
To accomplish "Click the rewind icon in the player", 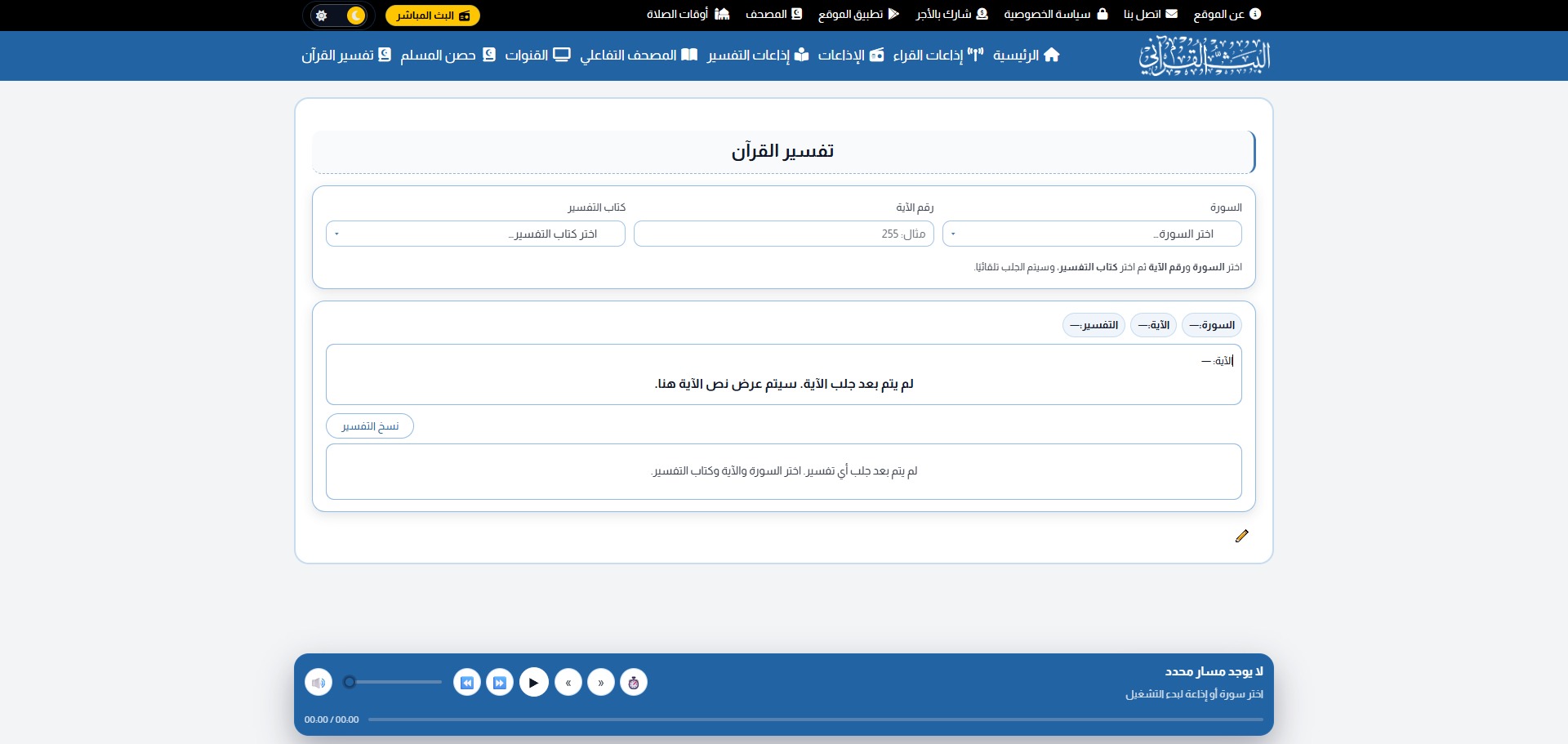I will [x=466, y=682].
